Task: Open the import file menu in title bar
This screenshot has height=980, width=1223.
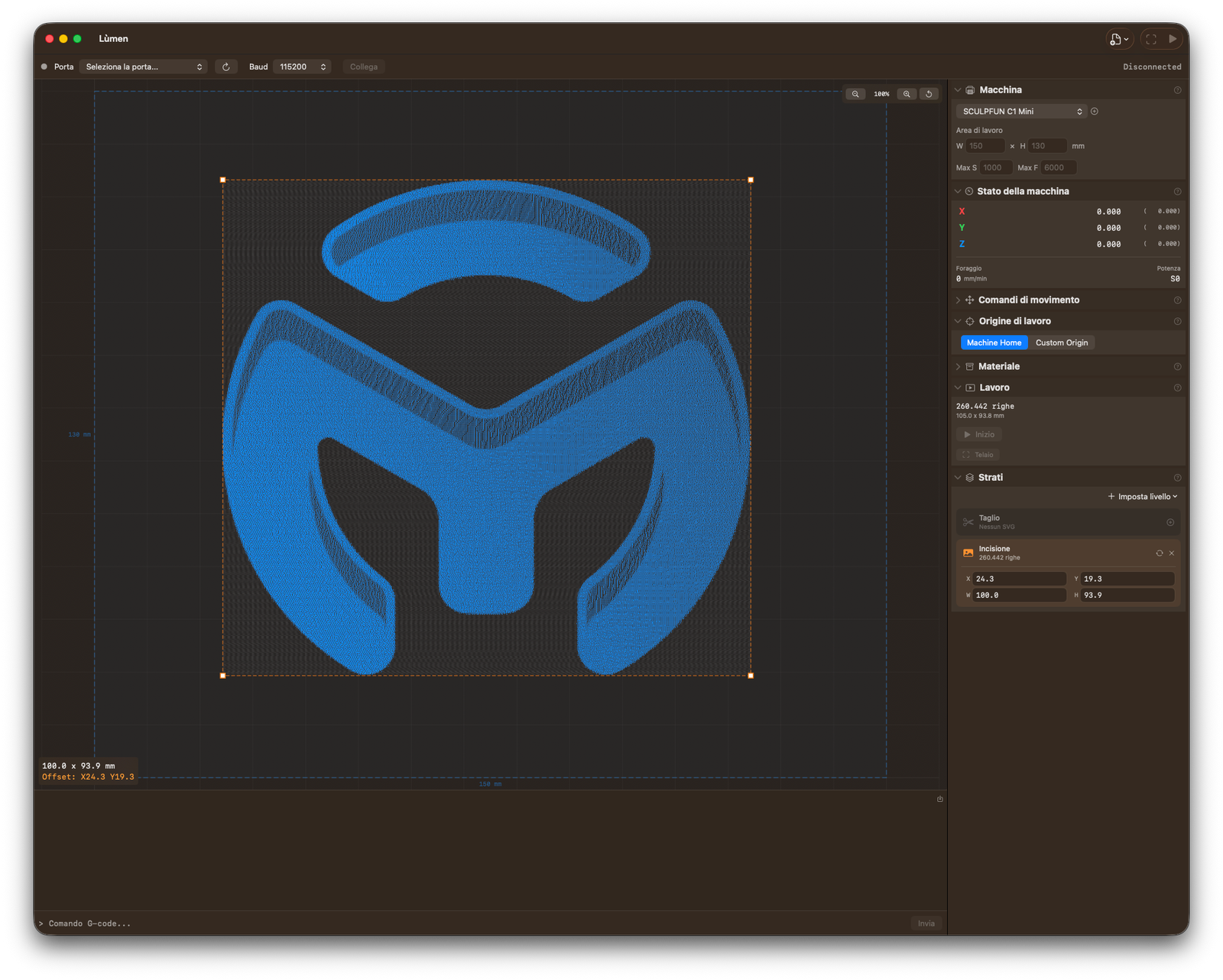Action: click(1118, 39)
